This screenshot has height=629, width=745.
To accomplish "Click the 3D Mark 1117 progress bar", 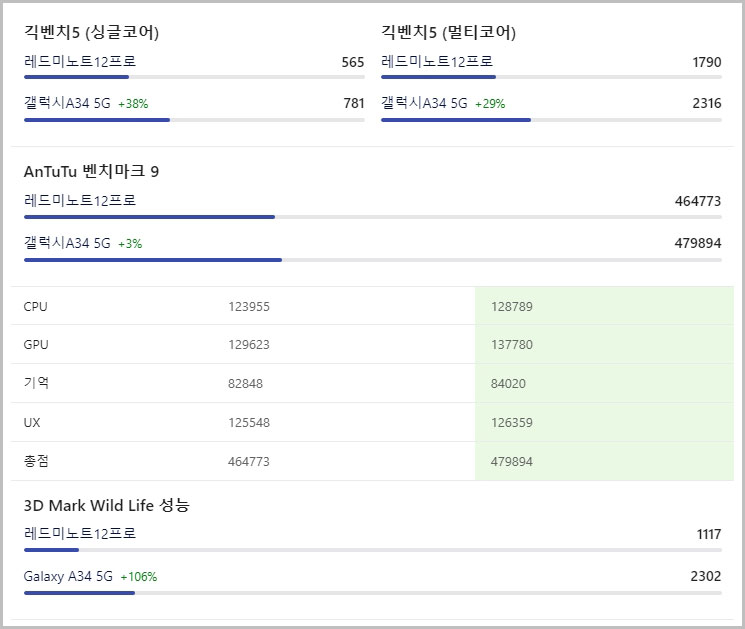I will [373, 550].
